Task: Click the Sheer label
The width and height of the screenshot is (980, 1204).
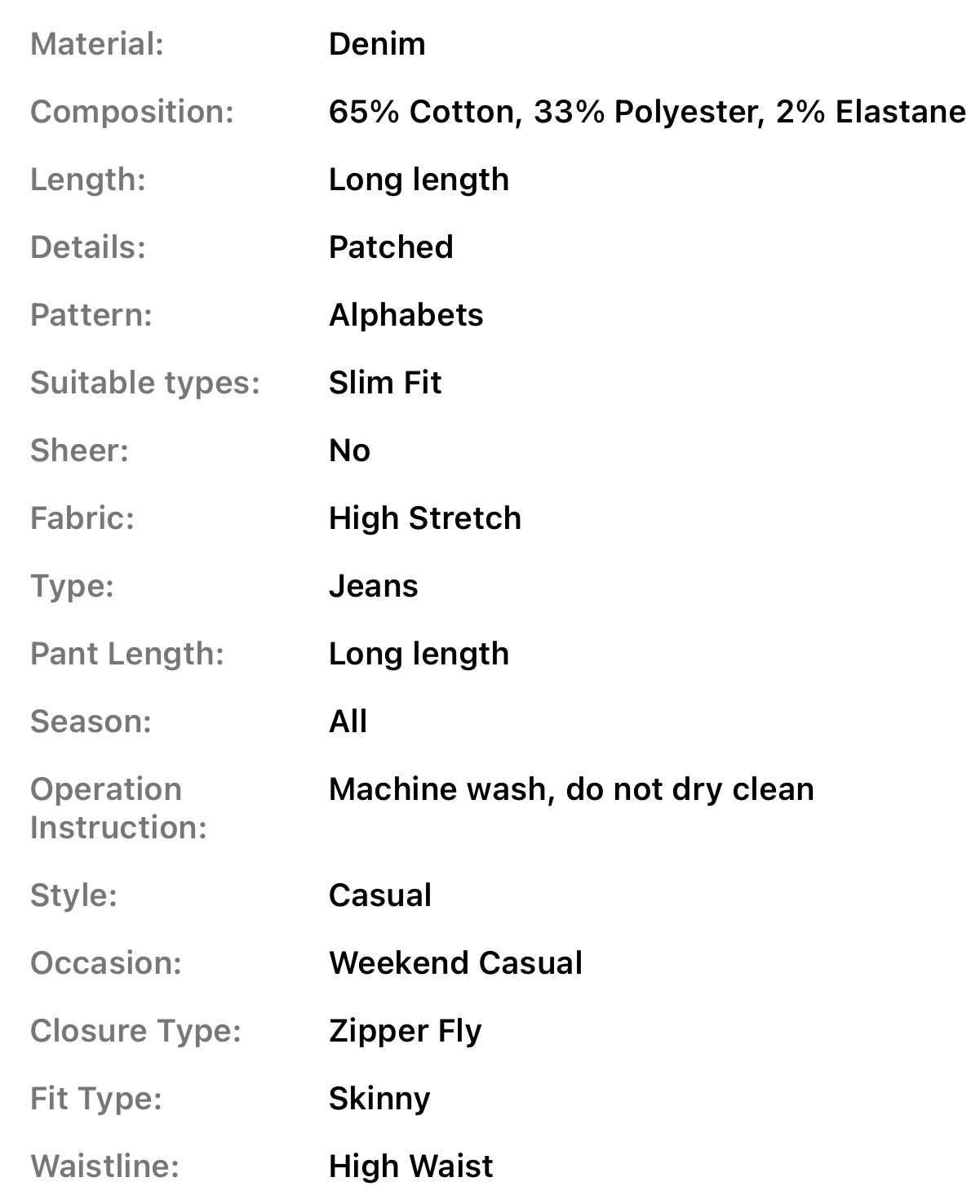Action: tap(80, 451)
